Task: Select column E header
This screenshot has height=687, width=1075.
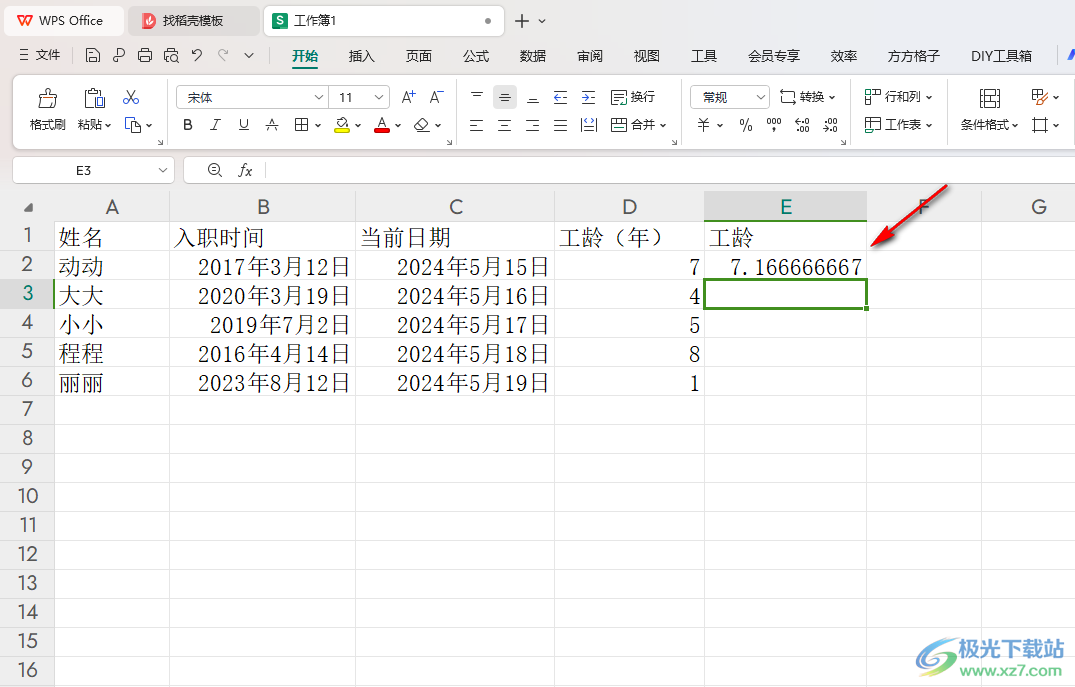Action: (x=786, y=206)
